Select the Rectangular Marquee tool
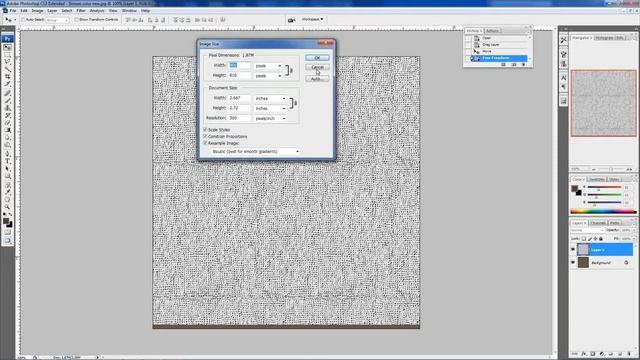 pyautogui.click(x=7, y=55)
